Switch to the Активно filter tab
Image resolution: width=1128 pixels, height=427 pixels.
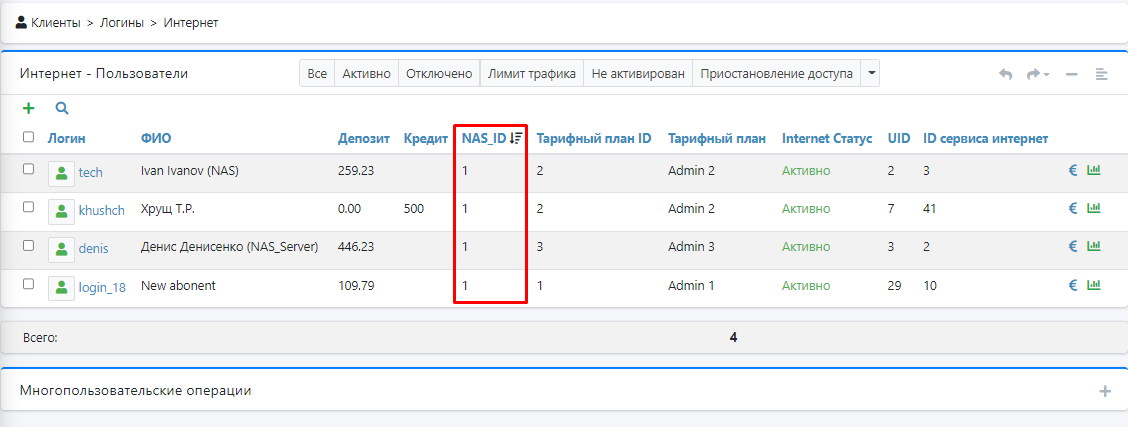click(x=366, y=74)
